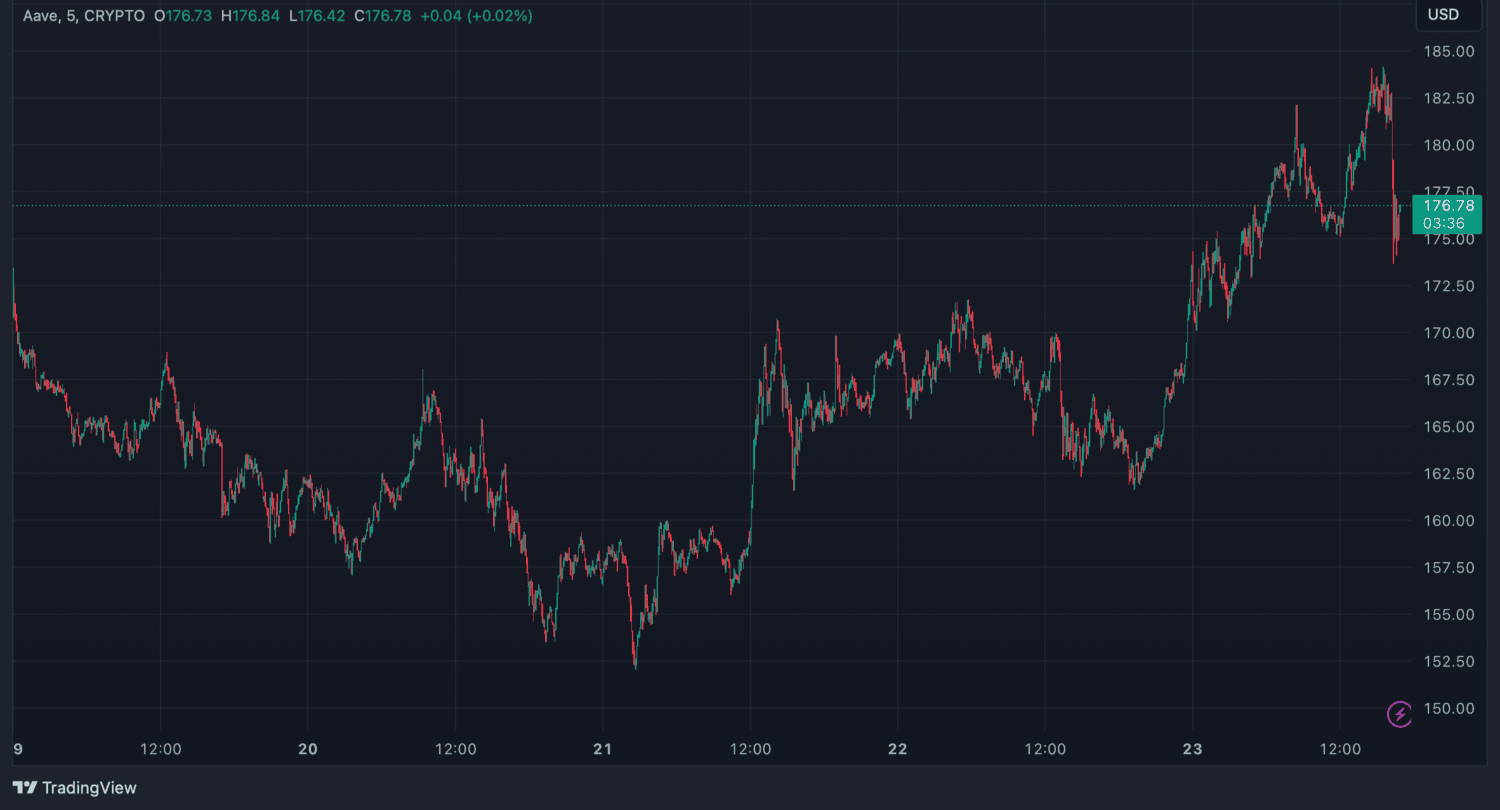Click date 22 on the time axis

point(898,749)
